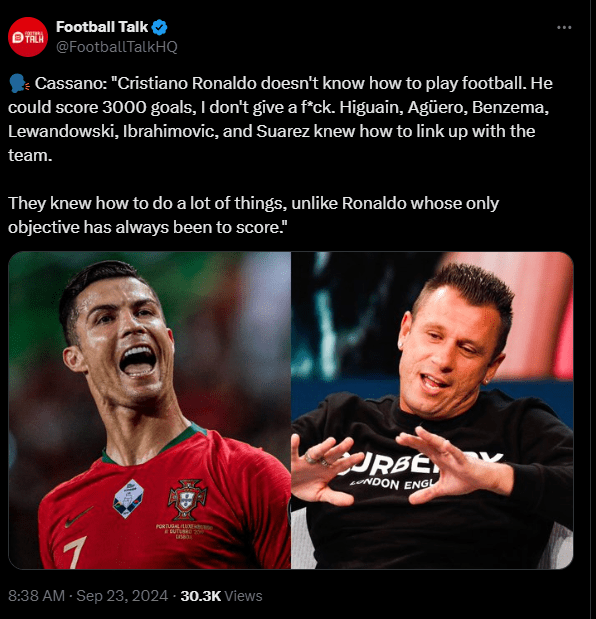The width and height of the screenshot is (596, 619).
Task: Click the diamond match badge on the jersey
Action: click(x=129, y=499)
